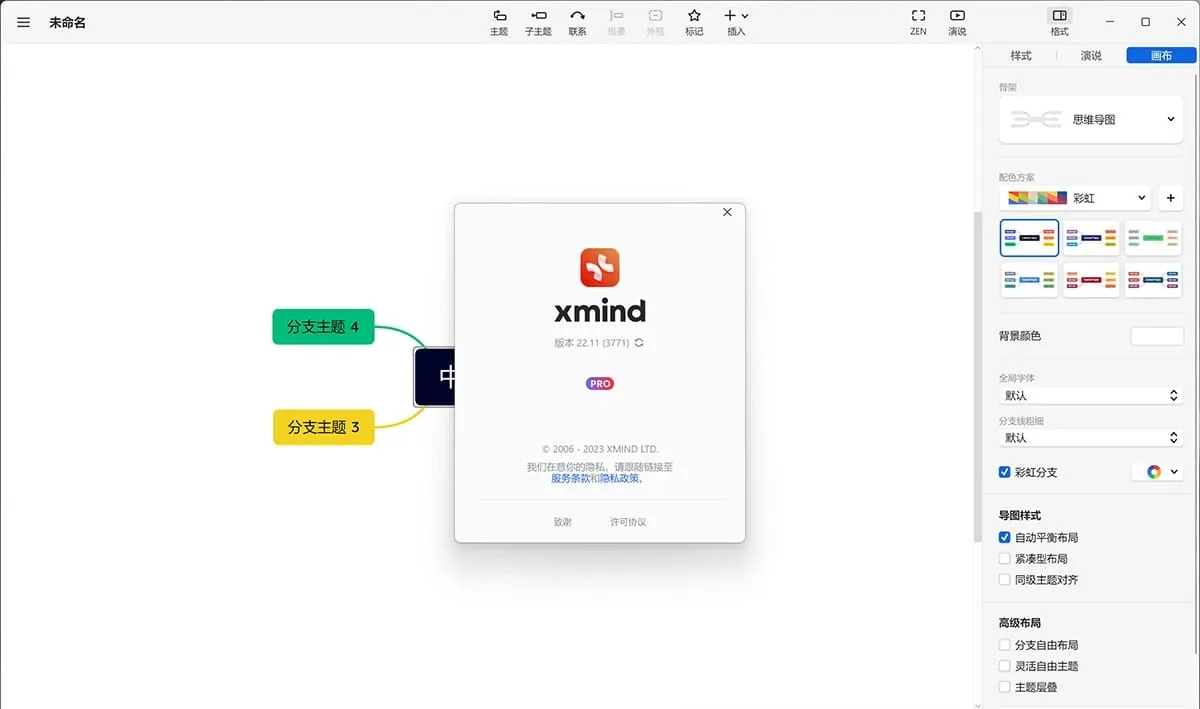
Task: Enable 分支自由布局 checkbox
Action: [1005, 646]
